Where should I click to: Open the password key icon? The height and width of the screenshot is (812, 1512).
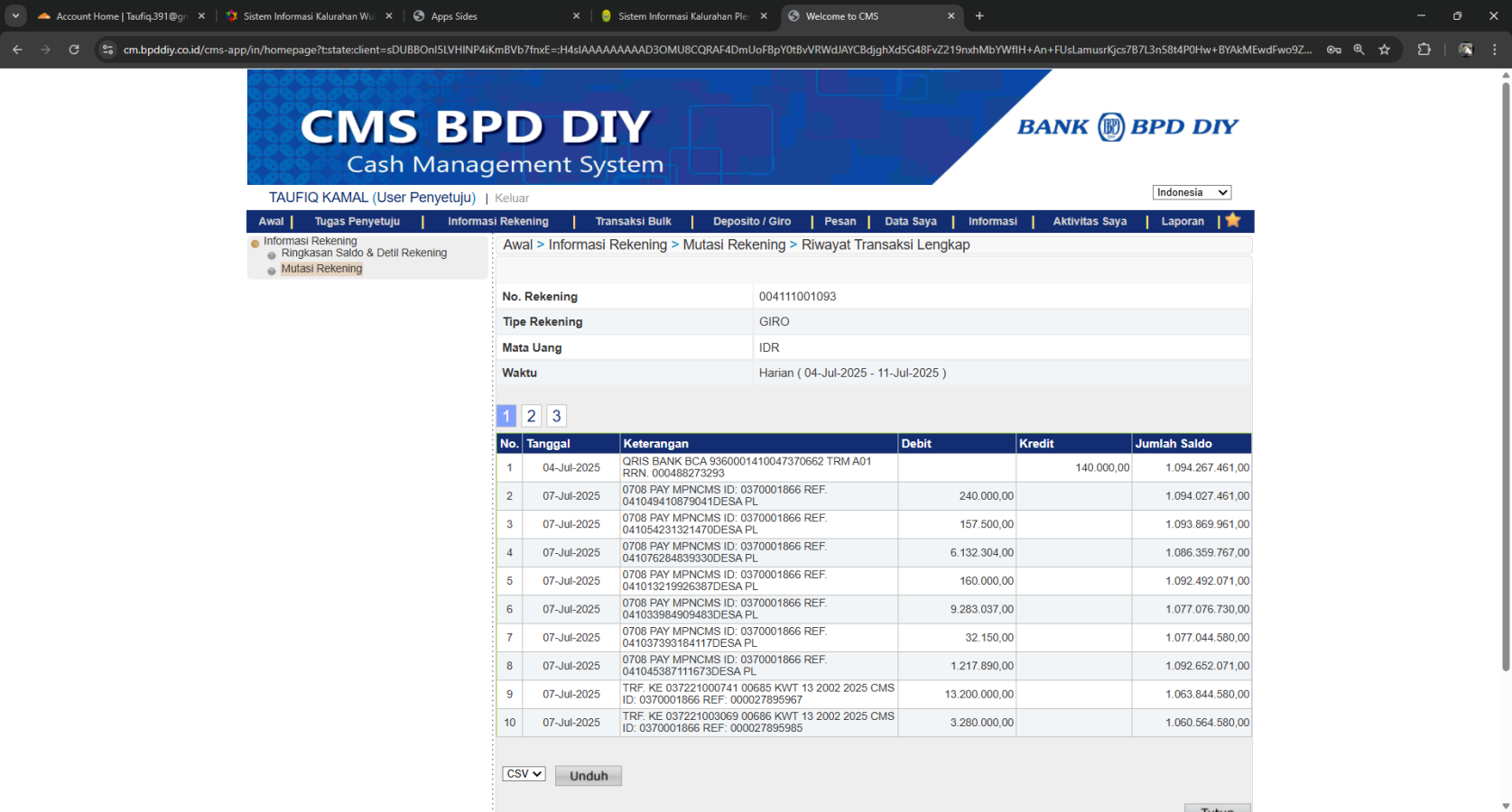1333,50
